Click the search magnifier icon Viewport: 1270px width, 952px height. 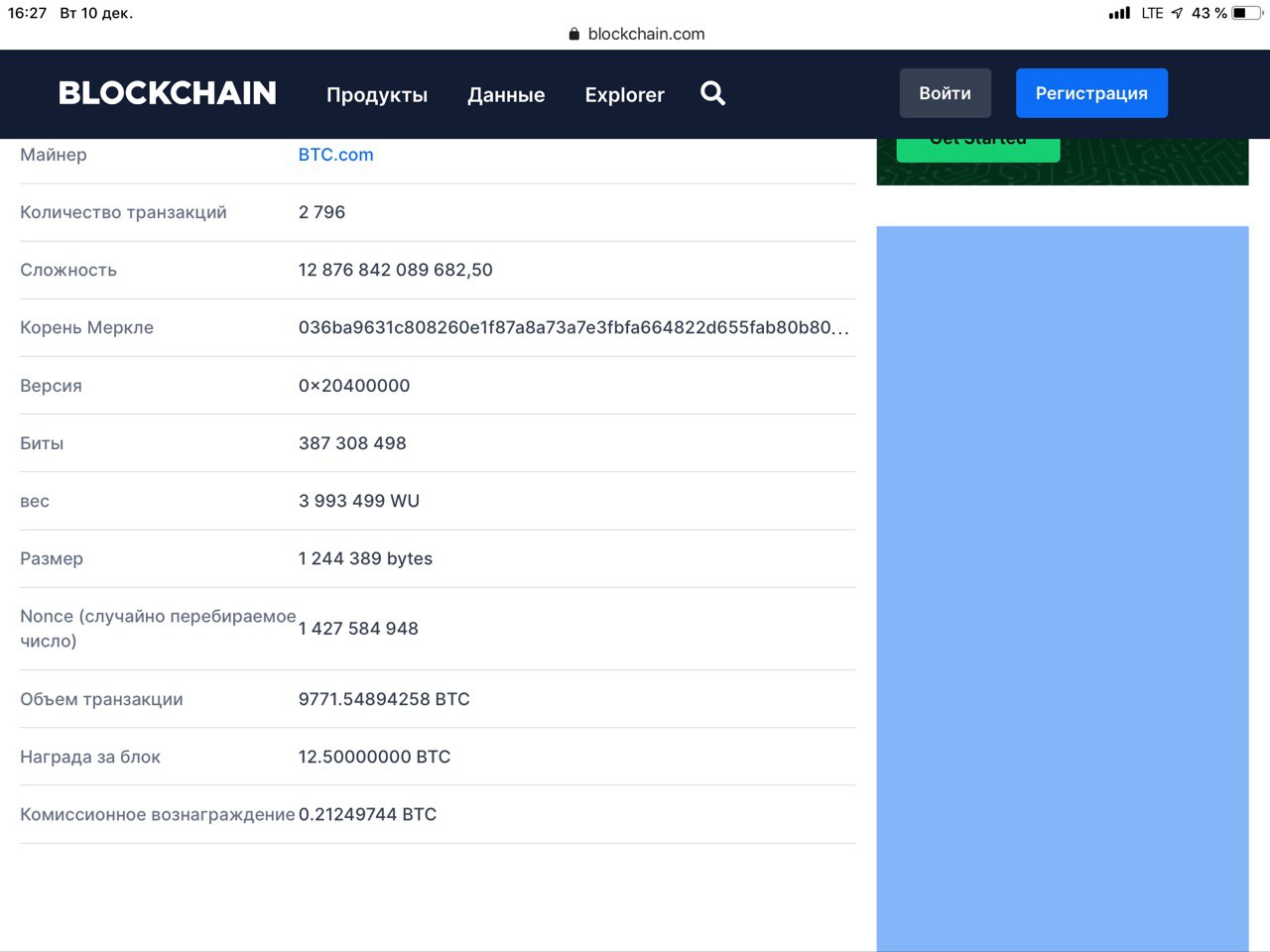[712, 93]
